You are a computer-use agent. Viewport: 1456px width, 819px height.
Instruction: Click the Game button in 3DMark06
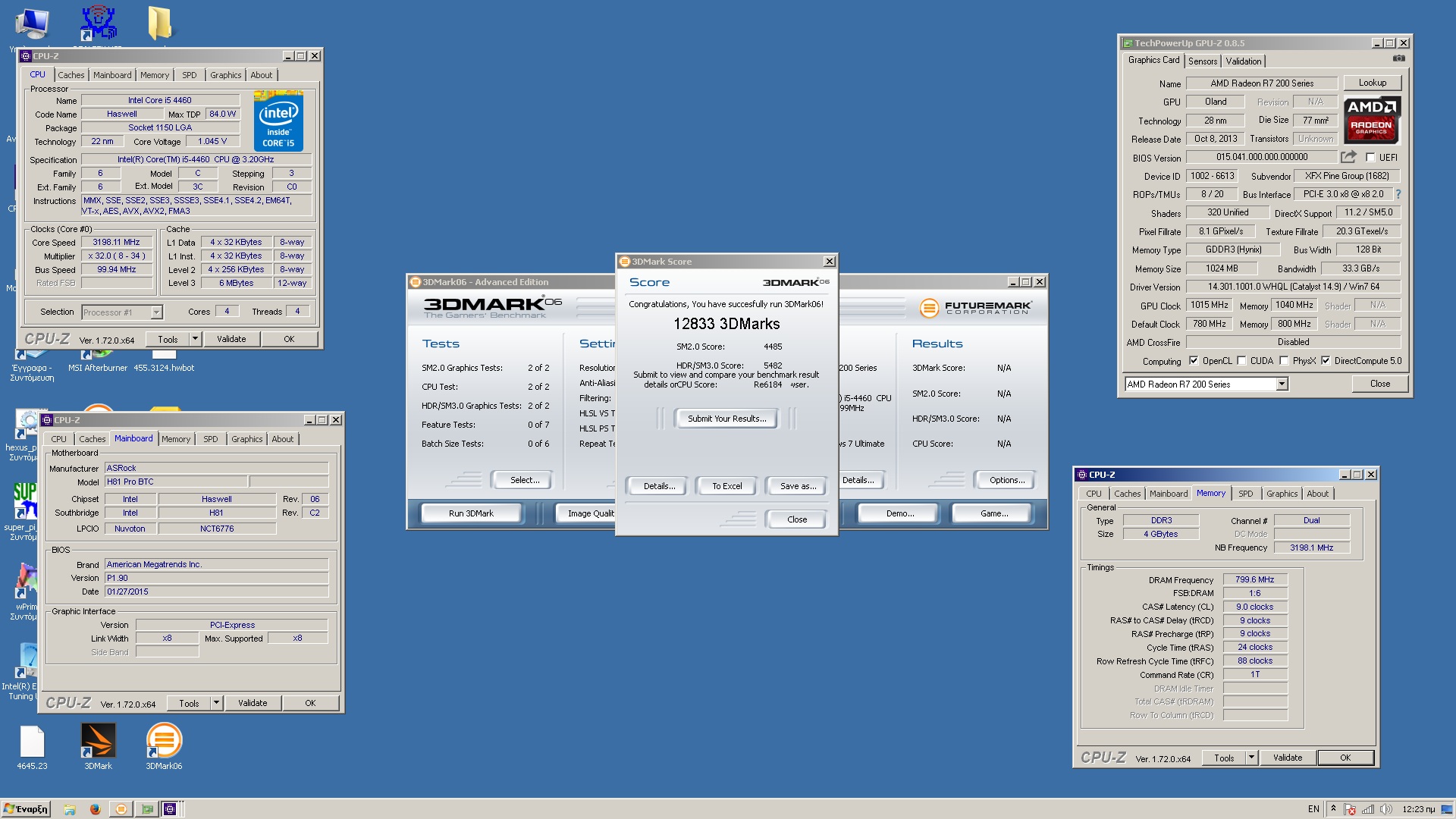point(994,513)
